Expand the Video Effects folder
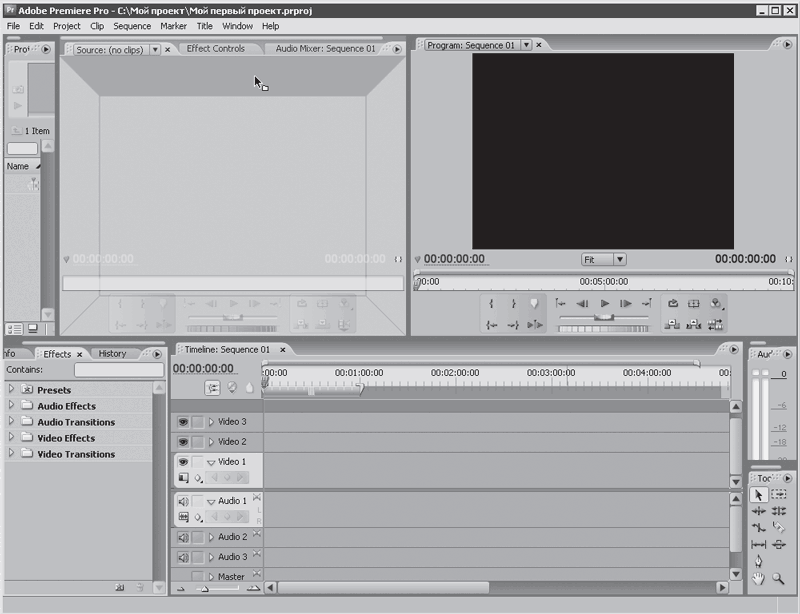 (x=12, y=438)
